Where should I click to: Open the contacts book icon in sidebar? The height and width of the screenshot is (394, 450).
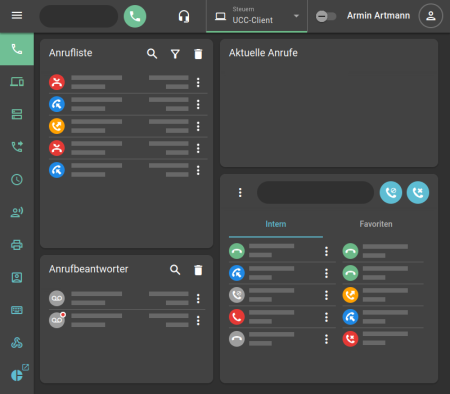(x=17, y=277)
